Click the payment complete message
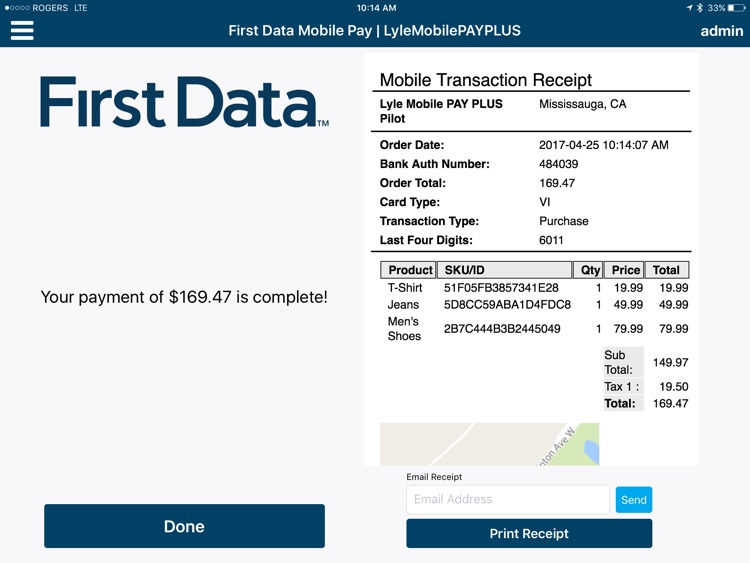The image size is (750, 563). [184, 297]
